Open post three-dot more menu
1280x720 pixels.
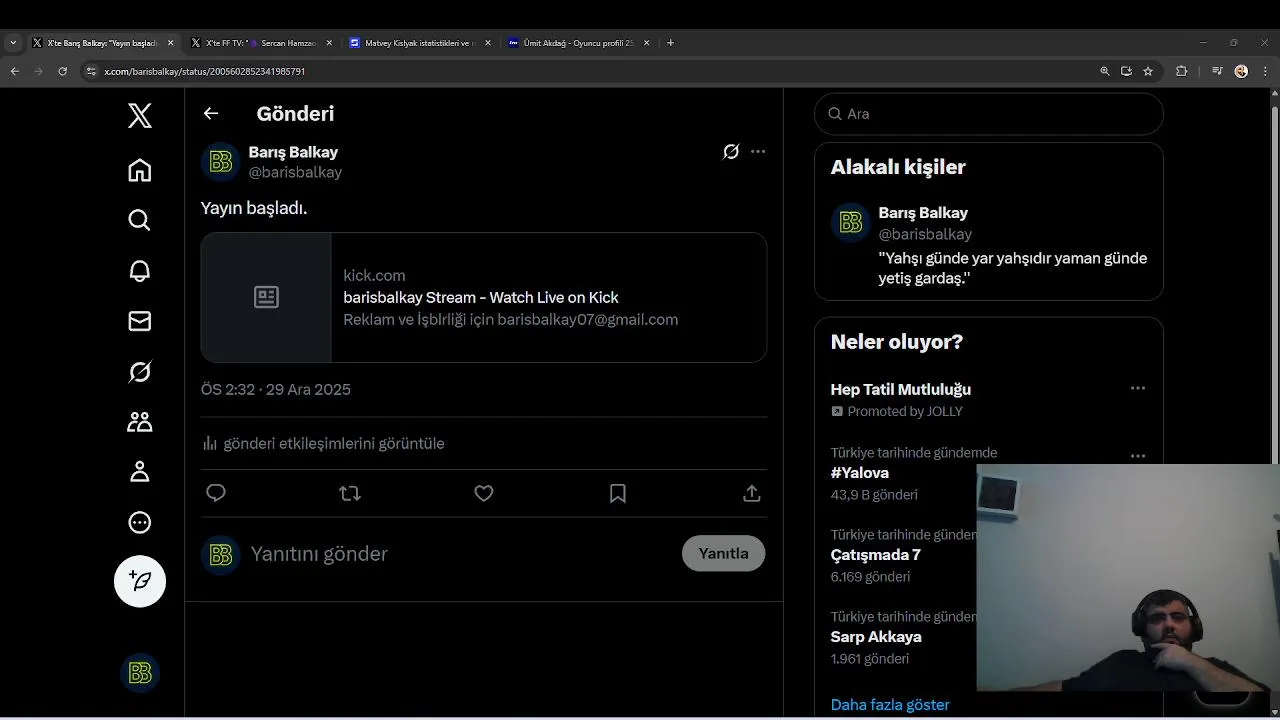pyautogui.click(x=758, y=152)
